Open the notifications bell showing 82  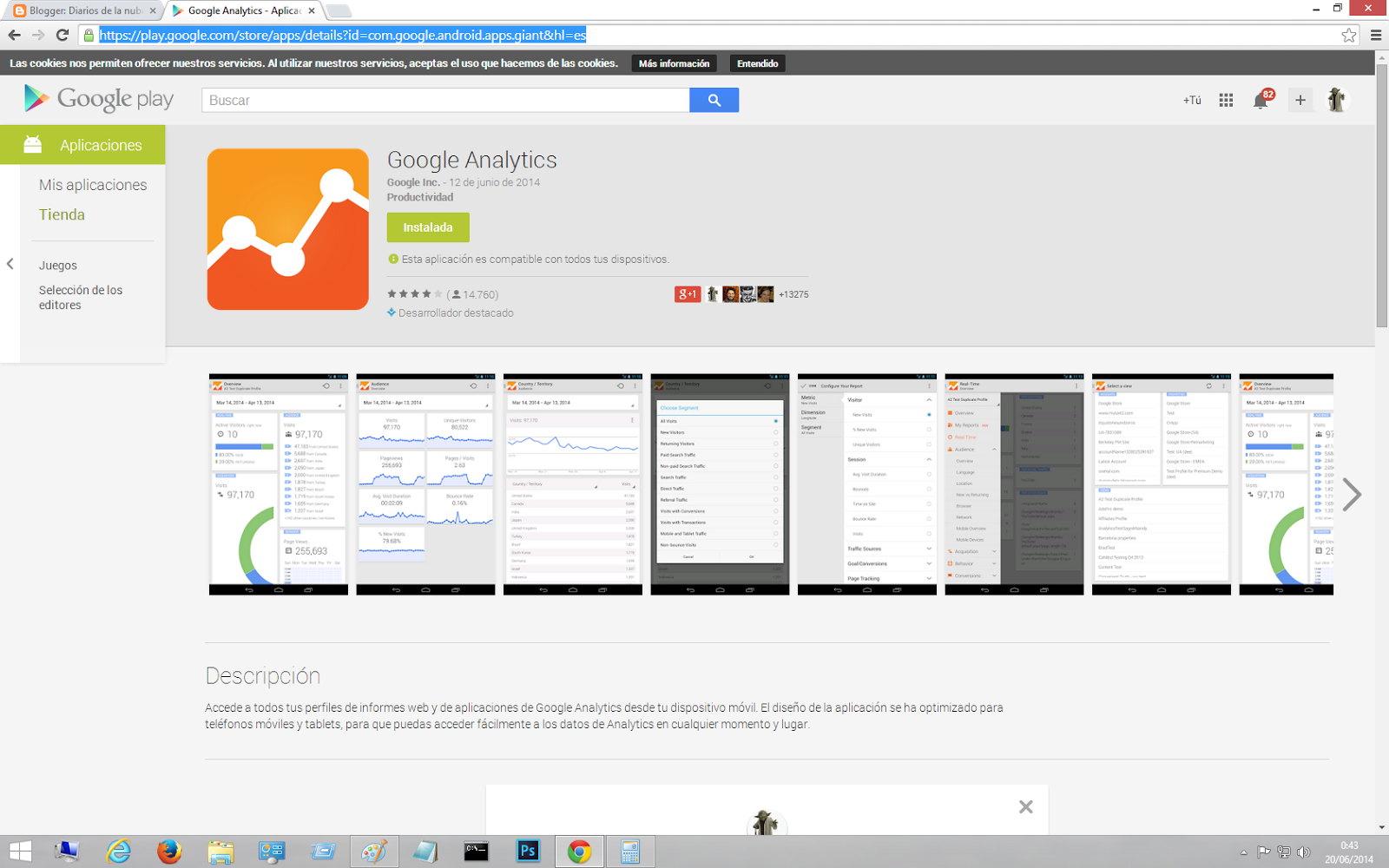tap(1261, 100)
